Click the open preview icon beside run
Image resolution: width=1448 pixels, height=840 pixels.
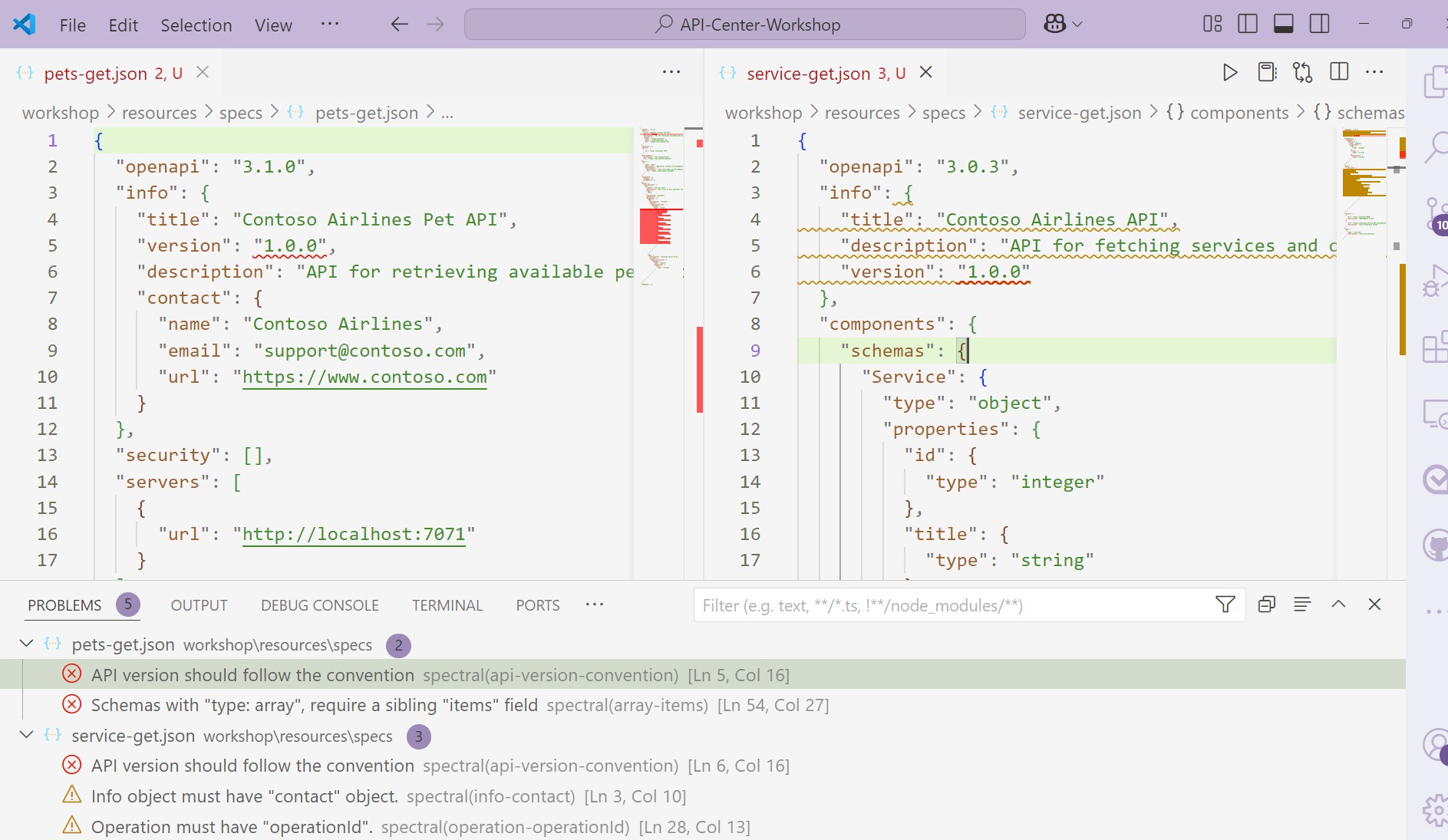point(1267,72)
